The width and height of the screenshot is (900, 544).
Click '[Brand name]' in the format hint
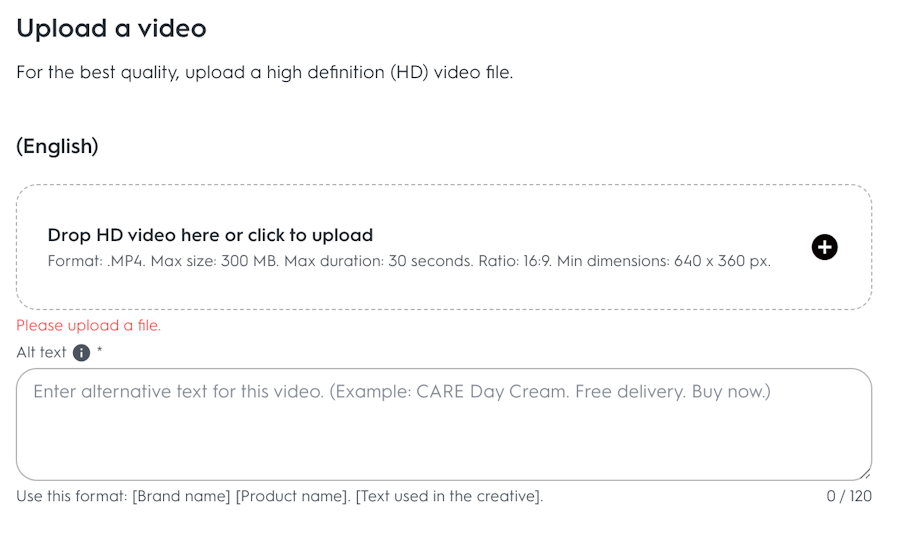pyautogui.click(x=181, y=496)
